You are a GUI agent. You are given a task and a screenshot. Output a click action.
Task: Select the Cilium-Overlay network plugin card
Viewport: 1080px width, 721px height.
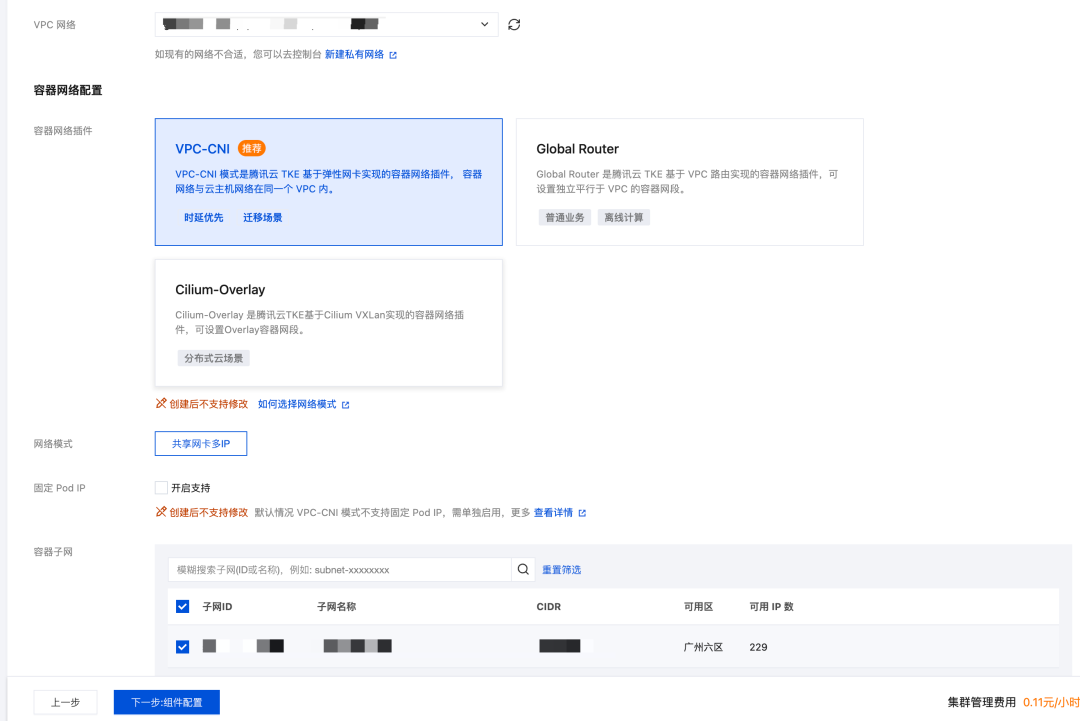pyautogui.click(x=328, y=322)
